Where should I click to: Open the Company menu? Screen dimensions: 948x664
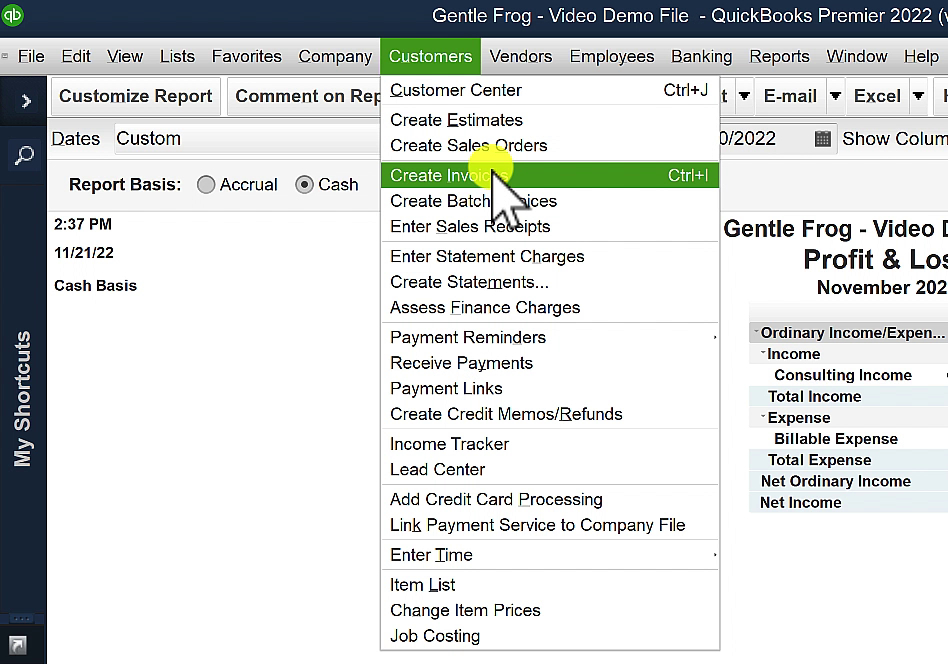(x=335, y=56)
